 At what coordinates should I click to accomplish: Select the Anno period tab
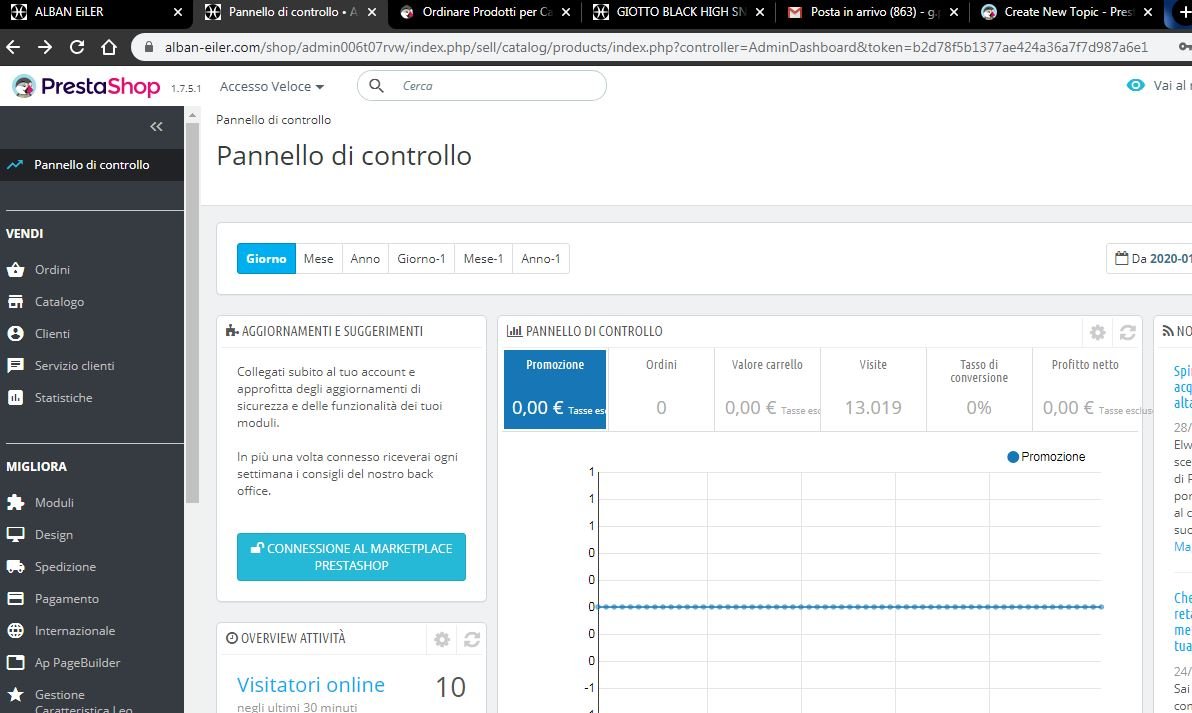click(x=365, y=258)
